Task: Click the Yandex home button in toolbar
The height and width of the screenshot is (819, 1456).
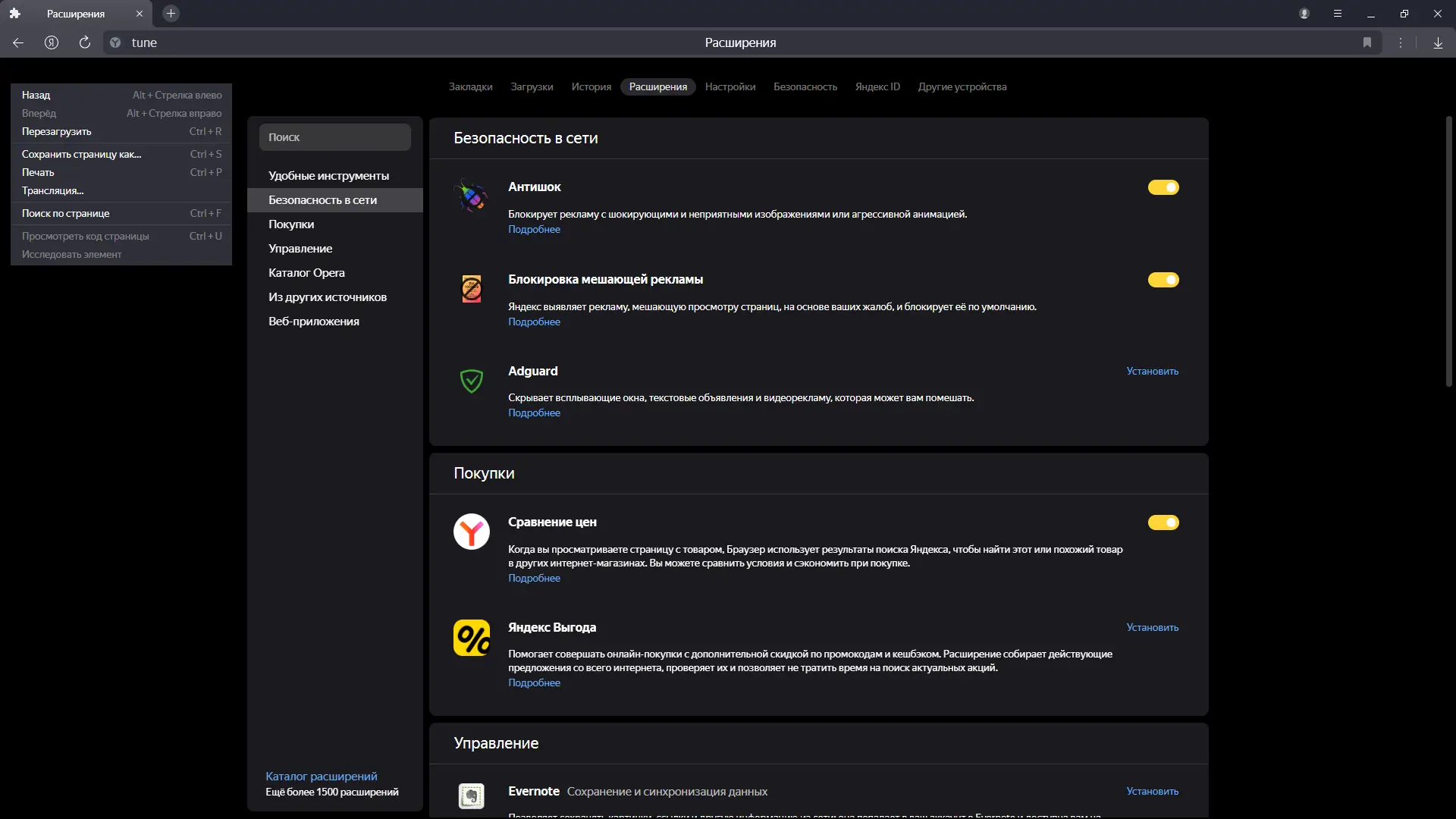Action: pos(52,42)
